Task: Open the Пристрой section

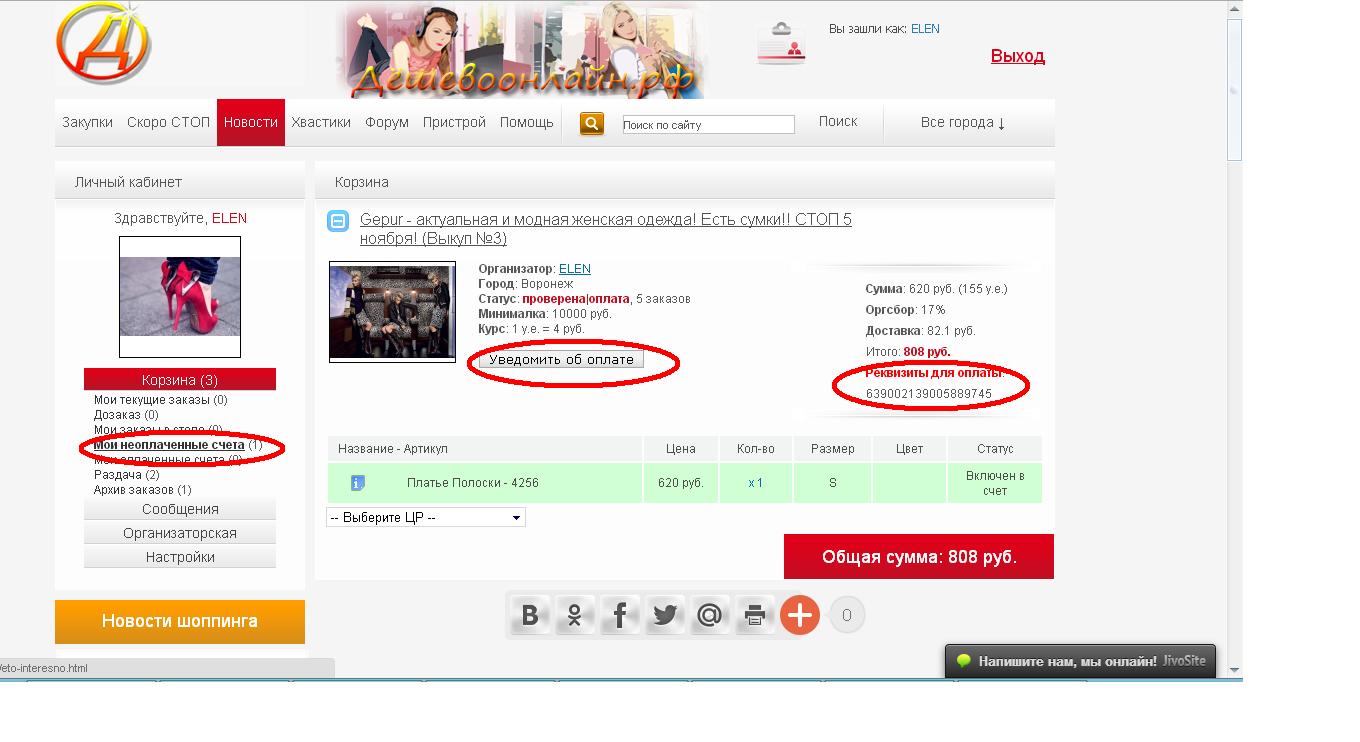Action: tap(454, 122)
